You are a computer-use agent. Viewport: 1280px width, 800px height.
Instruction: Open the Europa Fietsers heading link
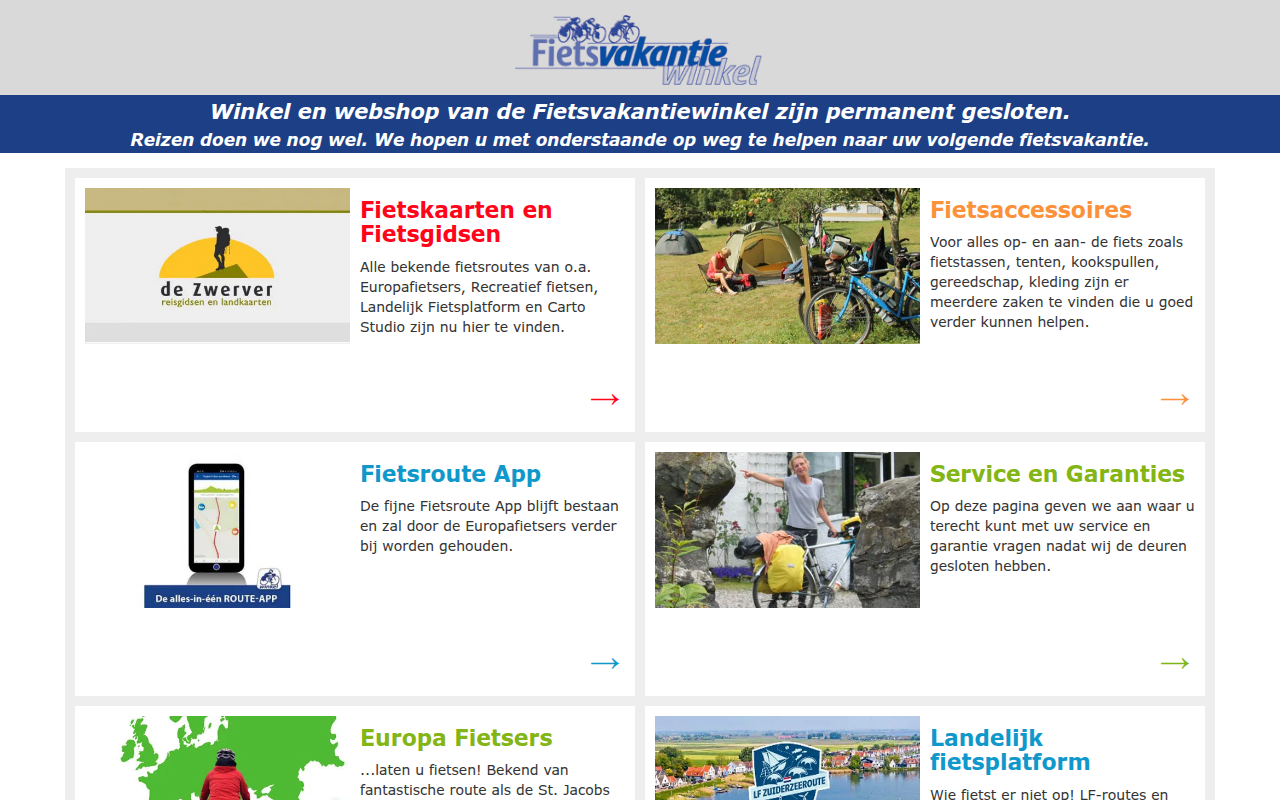tap(456, 738)
